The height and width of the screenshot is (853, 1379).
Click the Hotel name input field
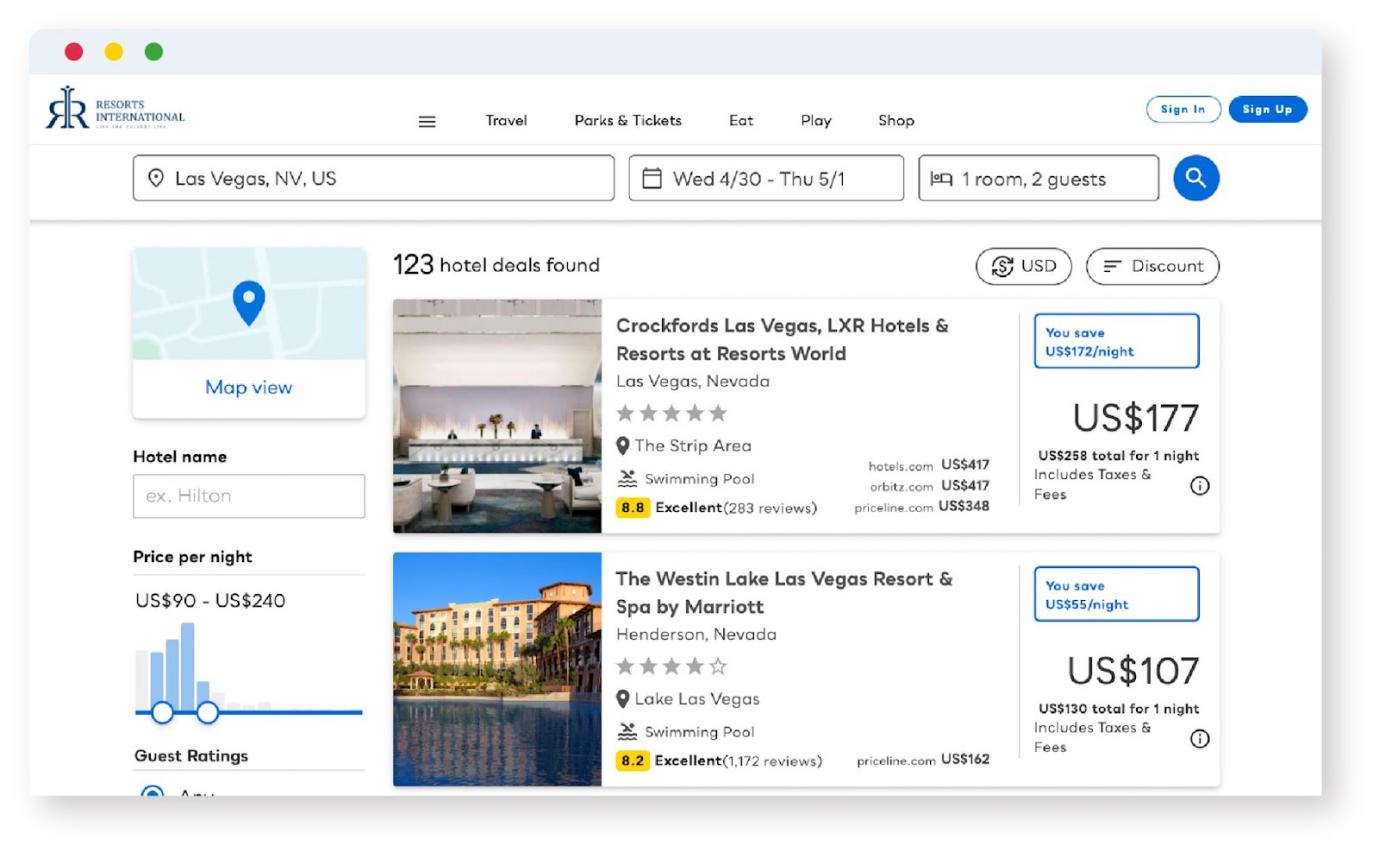tap(249, 496)
